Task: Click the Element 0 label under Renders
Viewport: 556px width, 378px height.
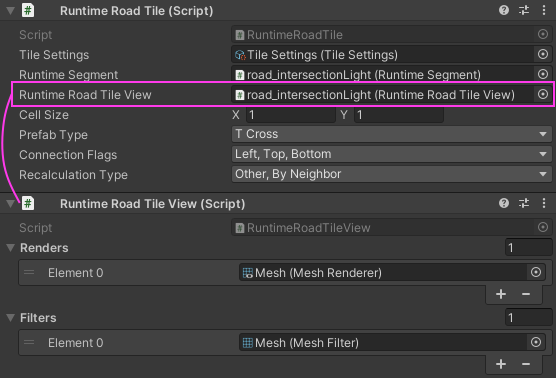Action: (x=76, y=273)
